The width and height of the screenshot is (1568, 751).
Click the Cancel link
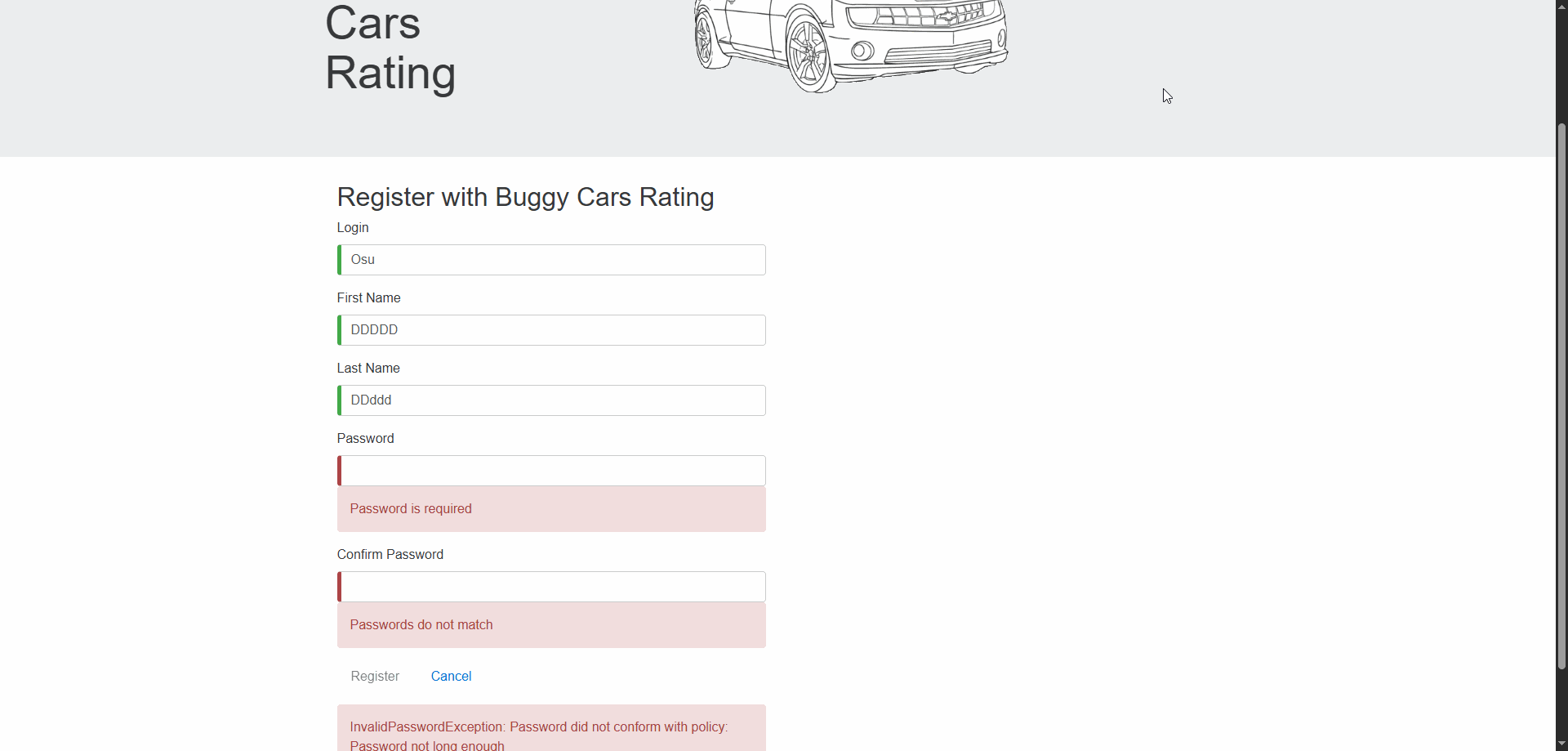tap(451, 677)
